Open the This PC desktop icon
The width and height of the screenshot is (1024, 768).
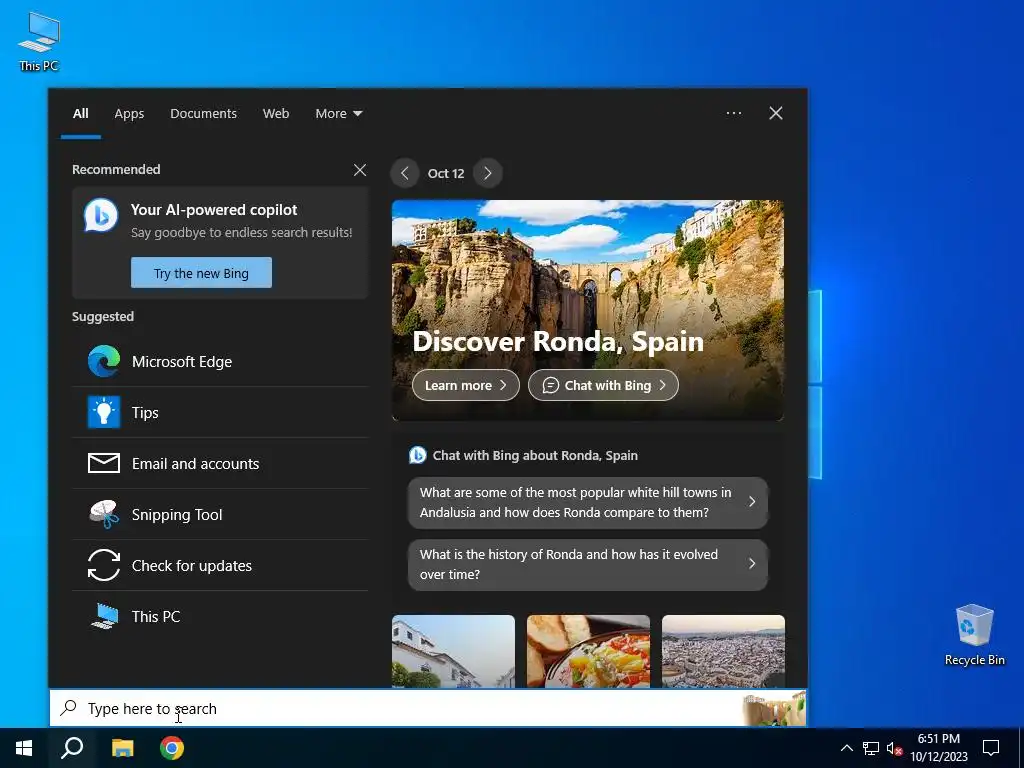pos(39,41)
